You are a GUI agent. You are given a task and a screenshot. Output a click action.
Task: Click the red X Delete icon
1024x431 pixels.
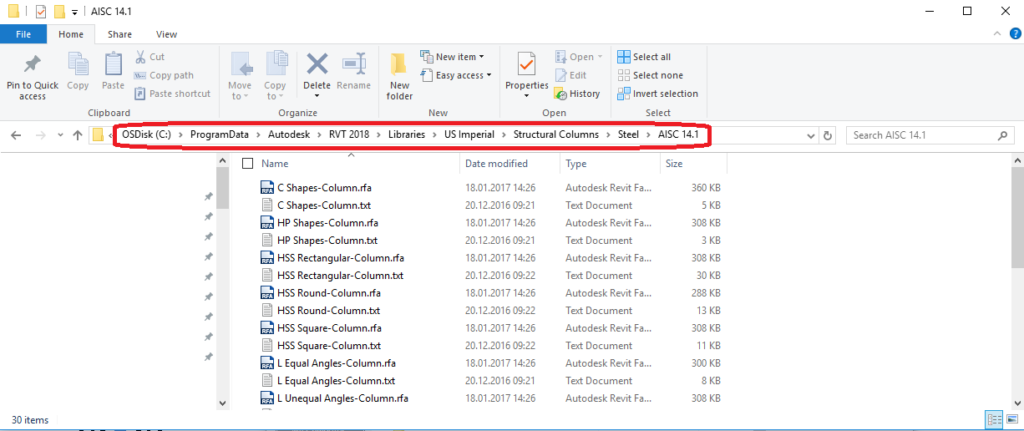coord(317,64)
